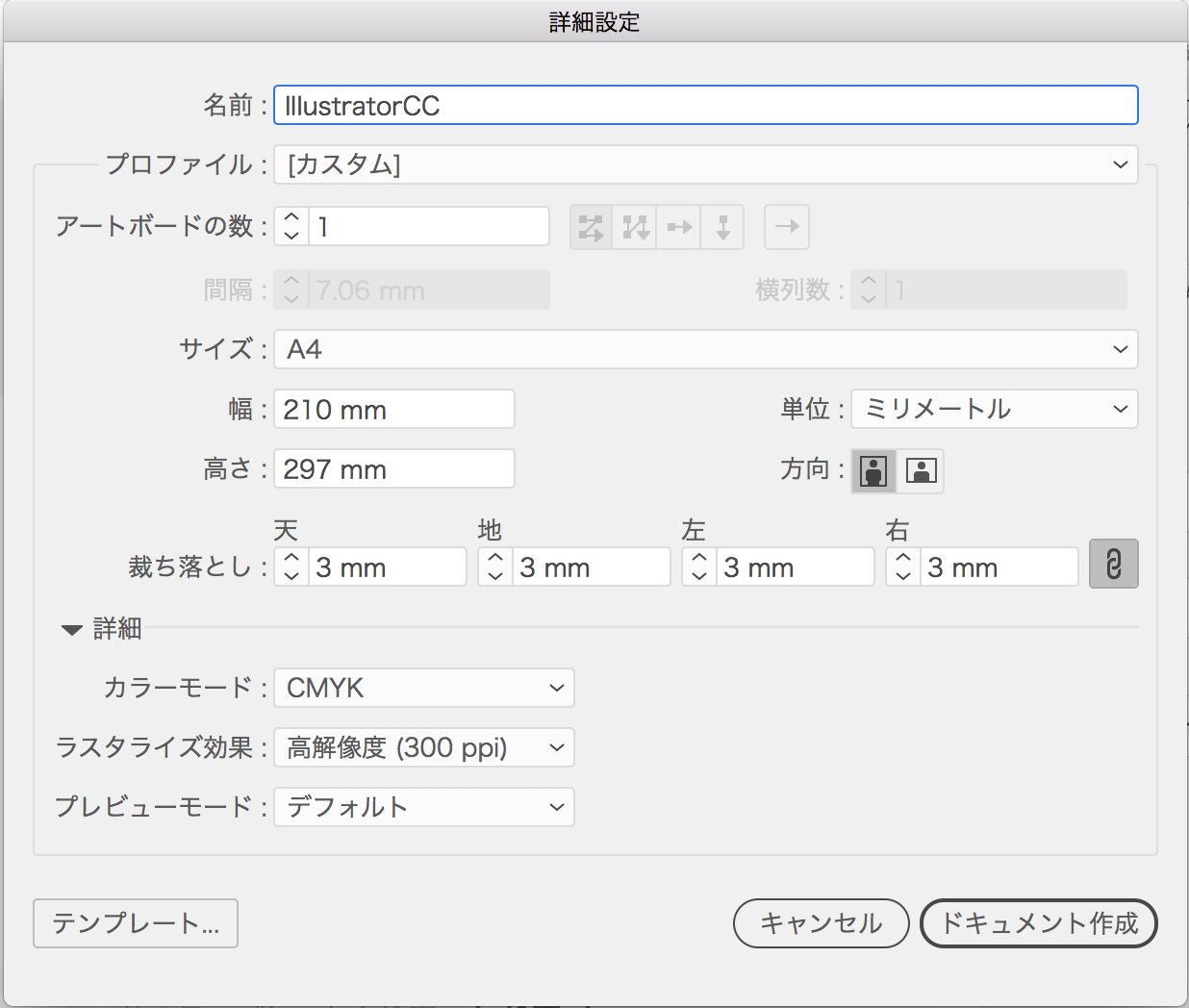
Task: Click the 地 bleed value field
Action: 592,567
